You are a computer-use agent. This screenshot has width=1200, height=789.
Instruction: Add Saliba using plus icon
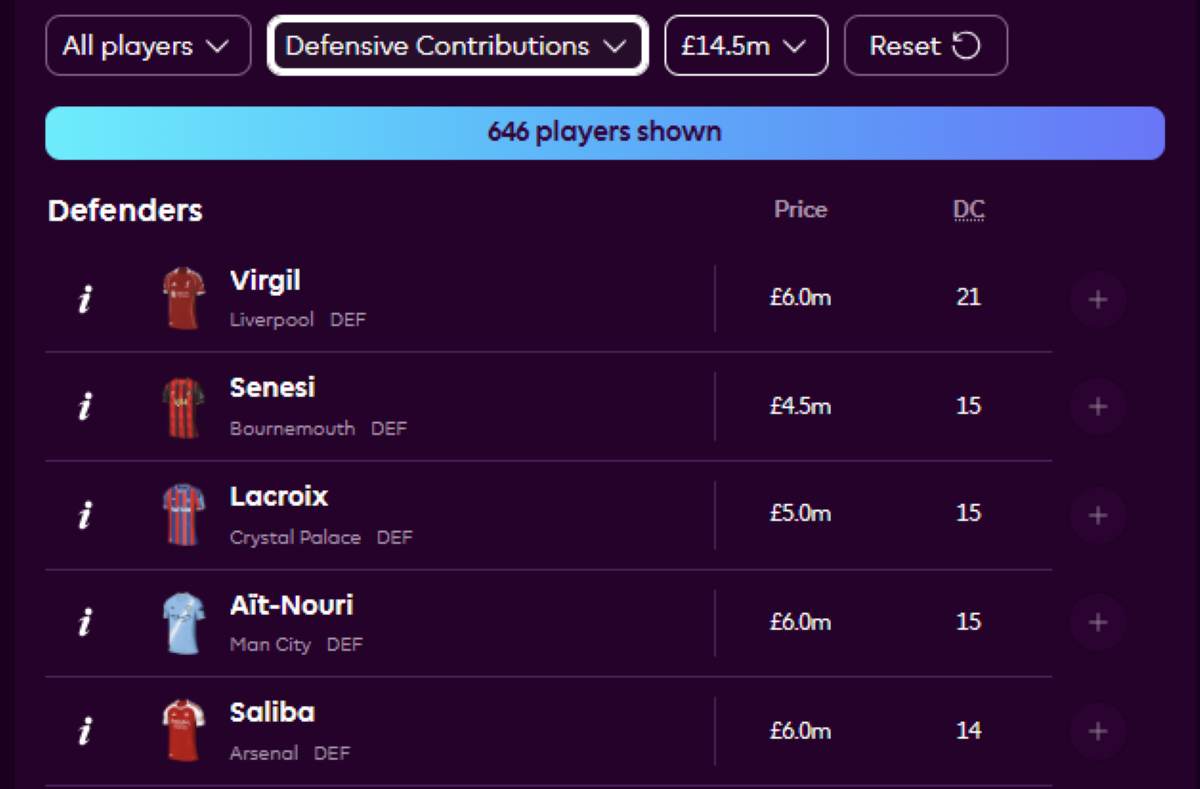pos(1097,731)
